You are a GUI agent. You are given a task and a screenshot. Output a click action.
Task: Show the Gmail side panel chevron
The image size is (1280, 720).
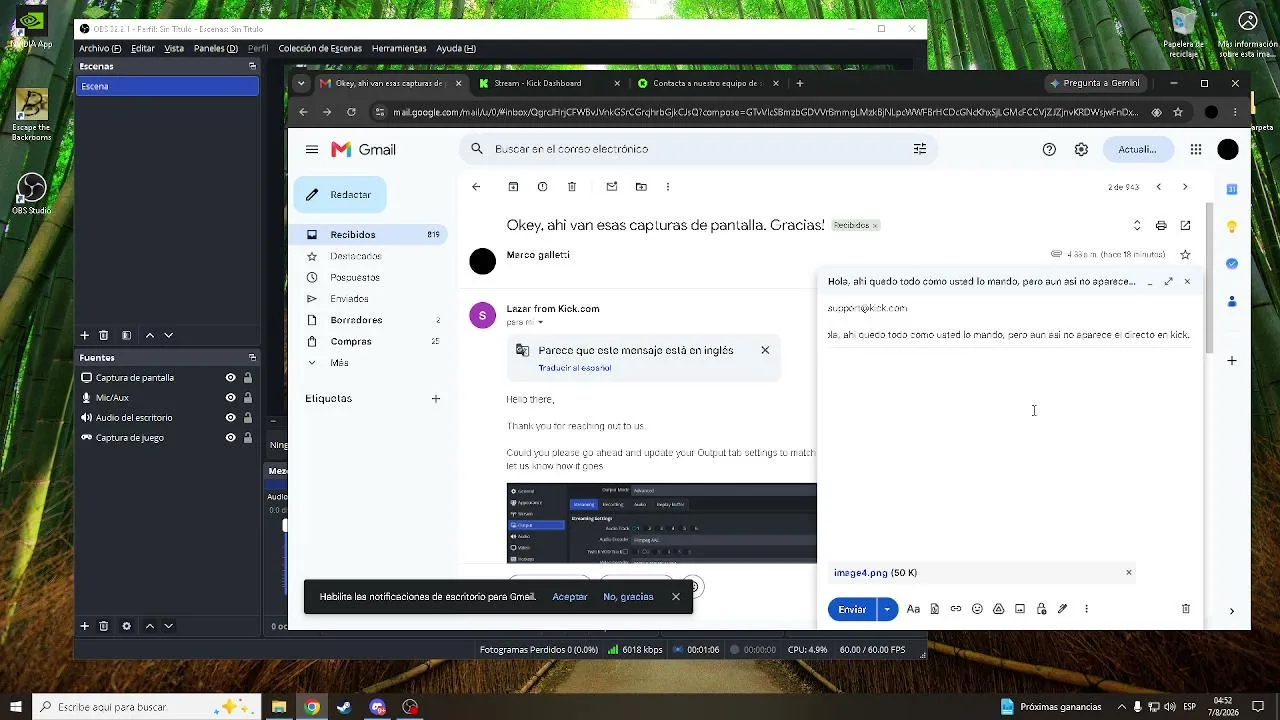pos(1232,611)
